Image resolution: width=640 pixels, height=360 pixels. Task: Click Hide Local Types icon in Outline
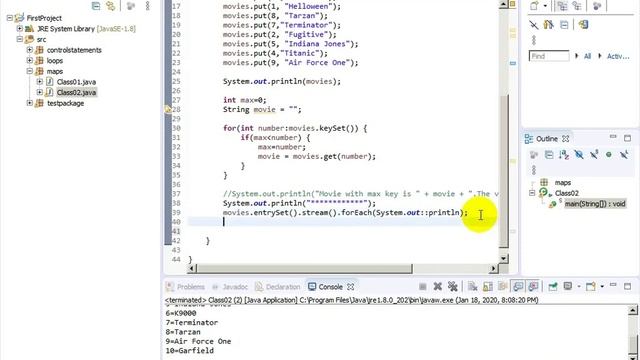[624, 154]
